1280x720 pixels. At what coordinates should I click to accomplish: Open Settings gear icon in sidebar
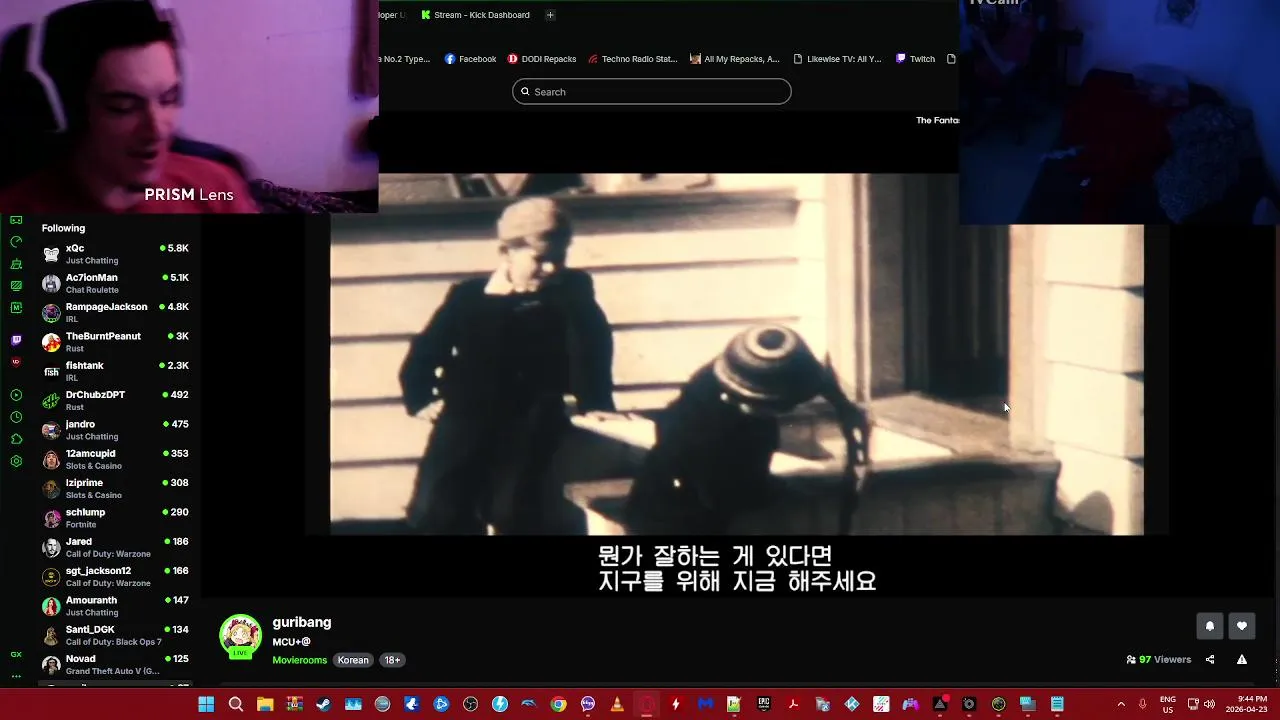click(16, 461)
